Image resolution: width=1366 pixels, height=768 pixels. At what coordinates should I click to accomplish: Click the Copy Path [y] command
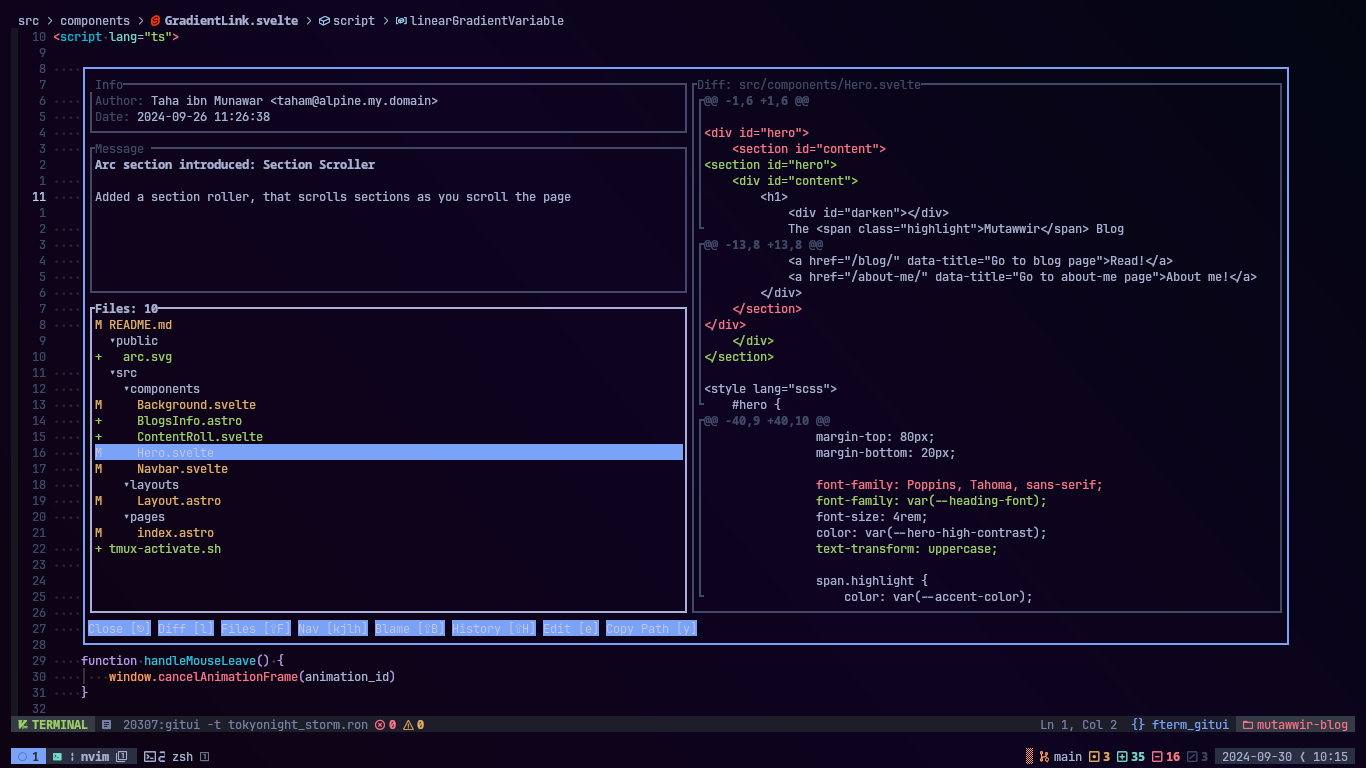click(x=651, y=629)
